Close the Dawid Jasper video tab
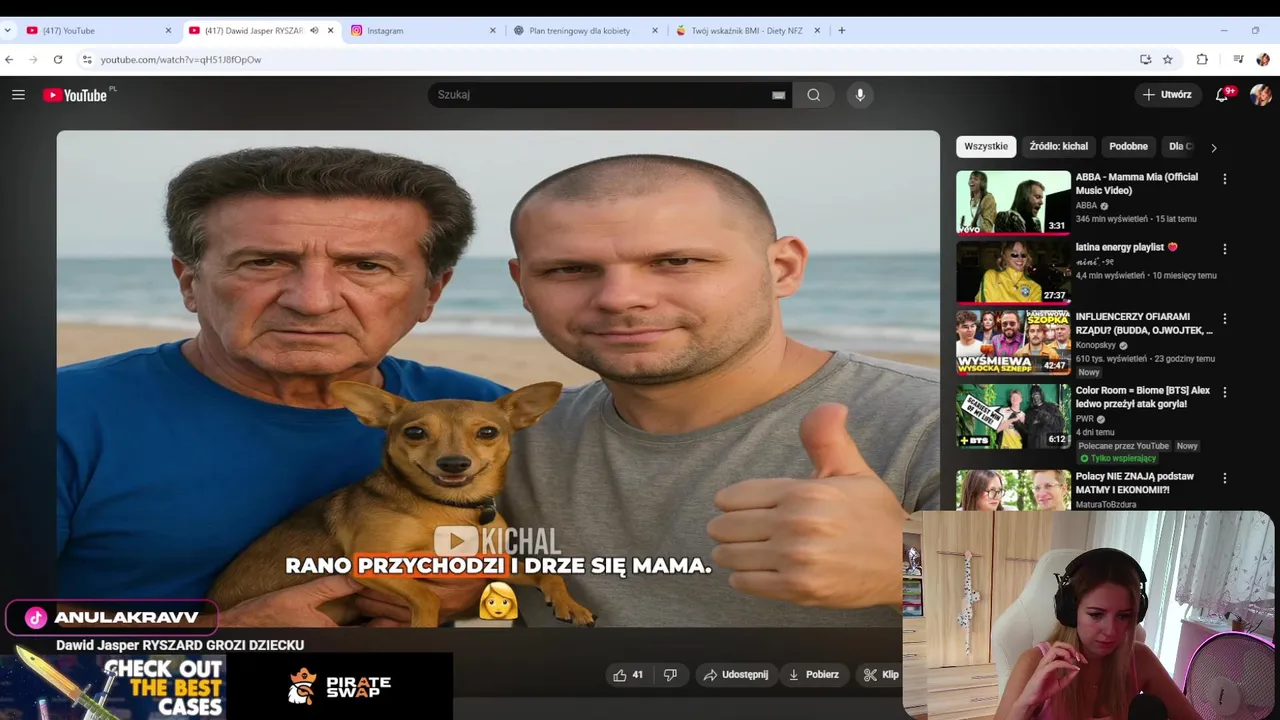Image resolution: width=1280 pixels, height=720 pixels. click(330, 30)
